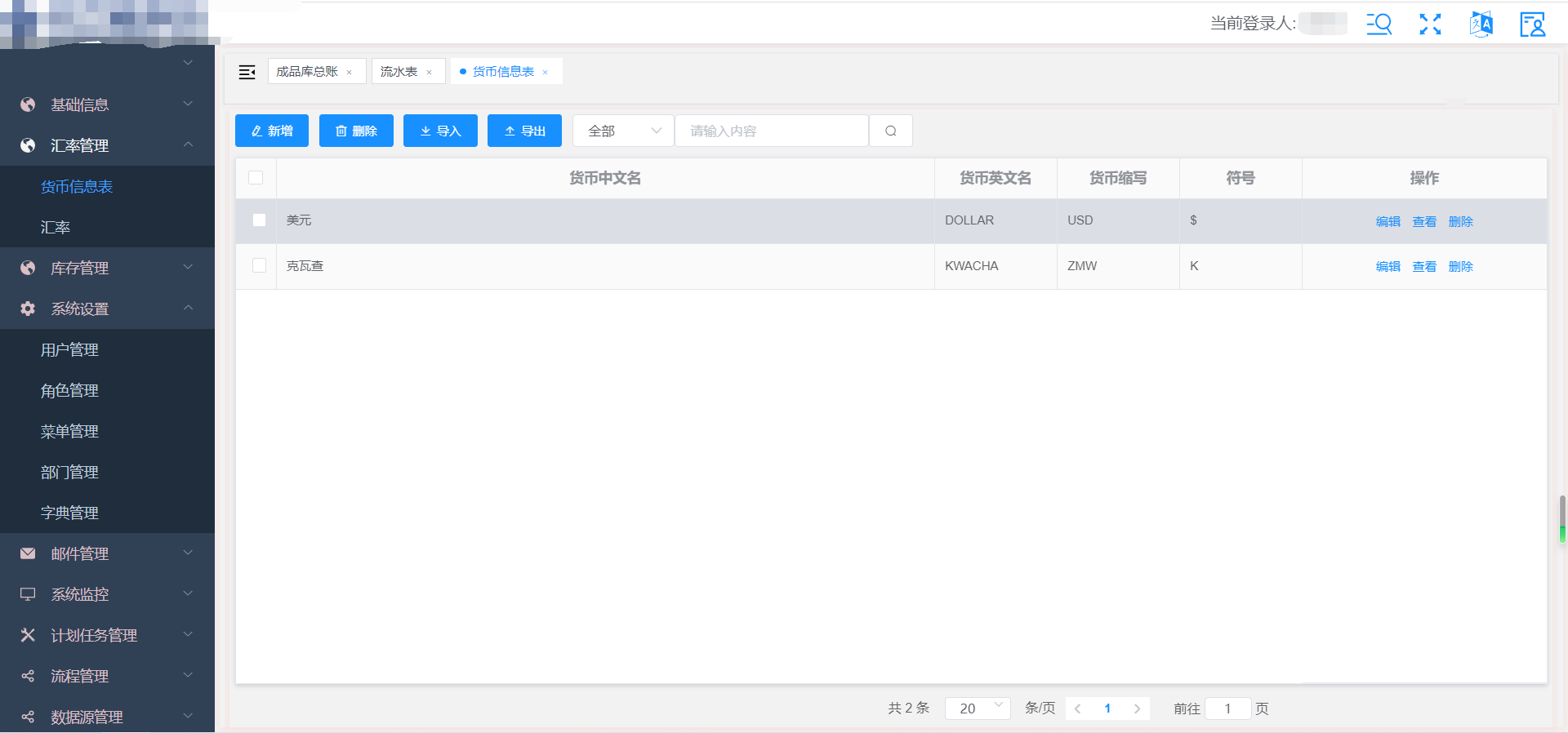
Task: Expand the 系统监控 menu
Action: click(107, 594)
